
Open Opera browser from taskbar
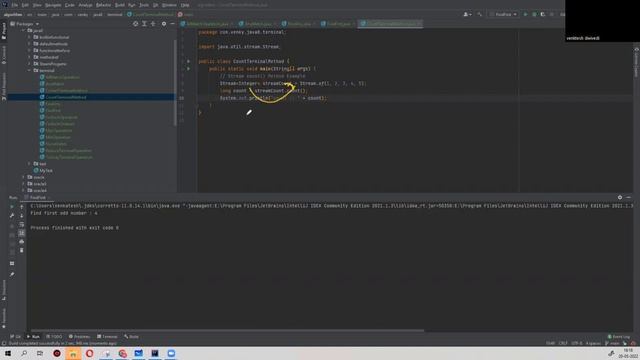[89, 353]
